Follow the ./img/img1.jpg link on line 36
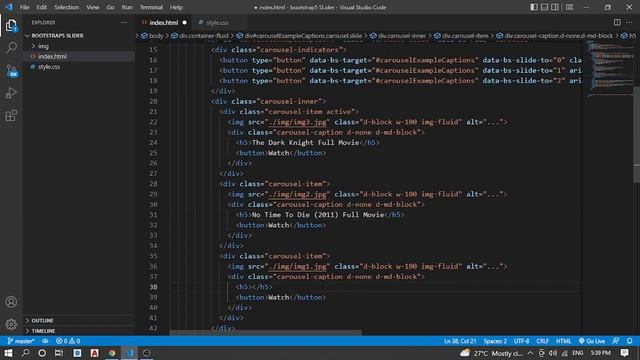This screenshot has width=640, height=360. pyautogui.click(x=298, y=266)
